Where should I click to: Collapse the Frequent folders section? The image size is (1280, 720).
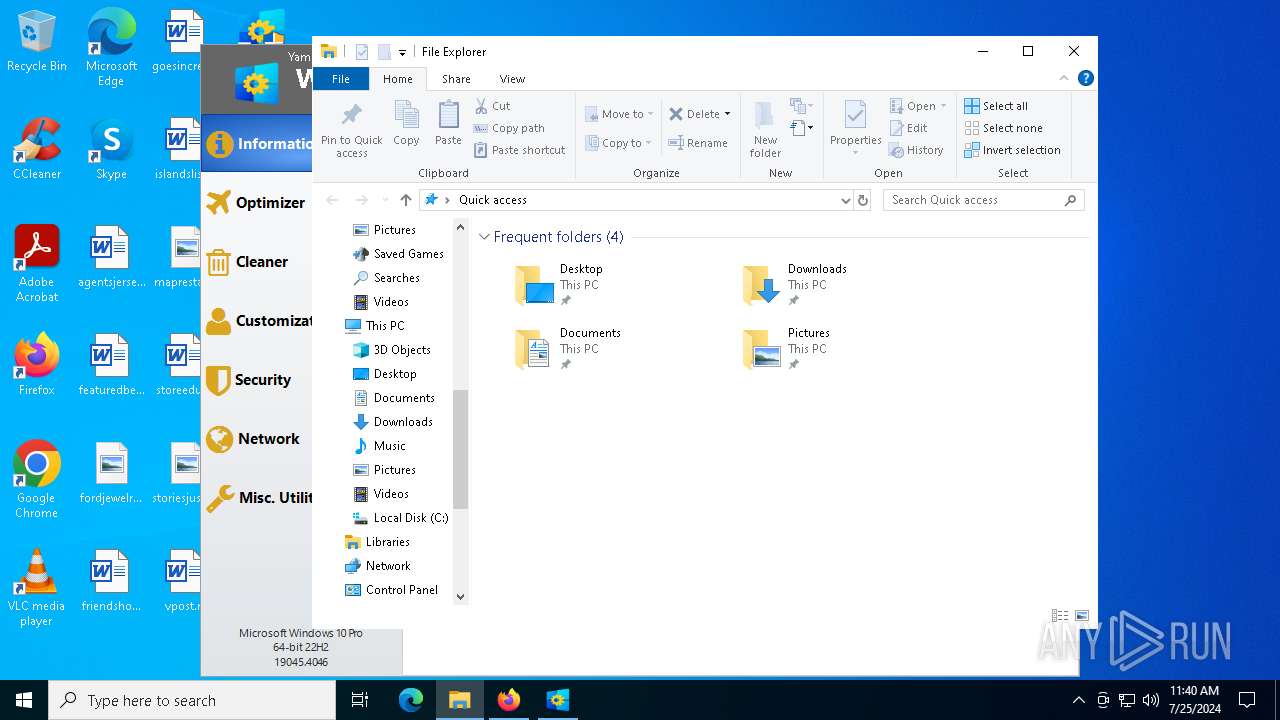point(484,237)
